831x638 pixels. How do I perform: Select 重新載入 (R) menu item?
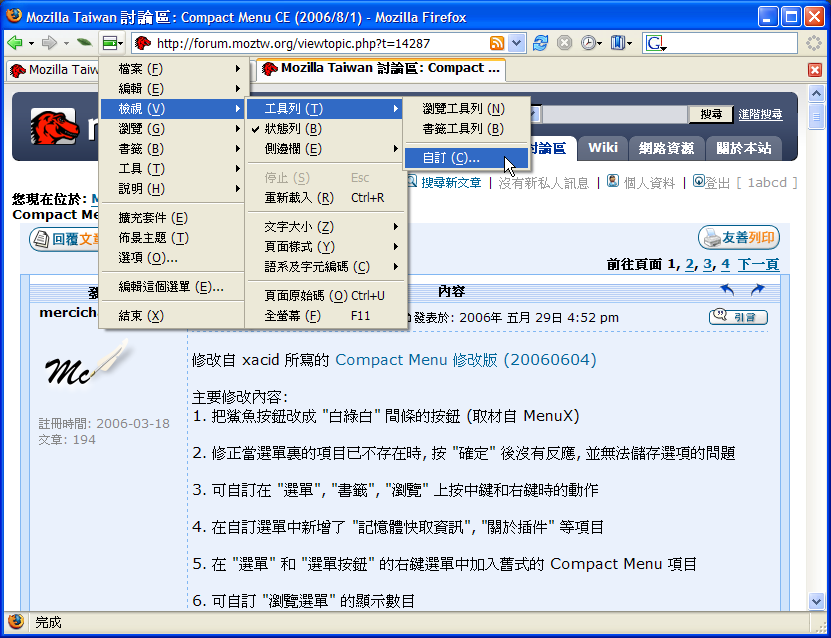click(325, 198)
